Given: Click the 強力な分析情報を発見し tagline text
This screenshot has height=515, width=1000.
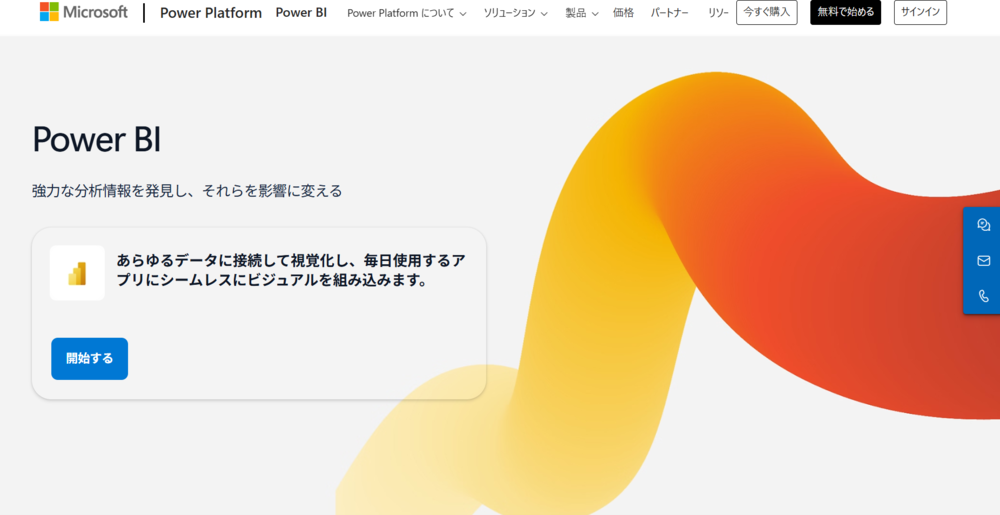Looking at the screenshot, I should click(x=187, y=191).
